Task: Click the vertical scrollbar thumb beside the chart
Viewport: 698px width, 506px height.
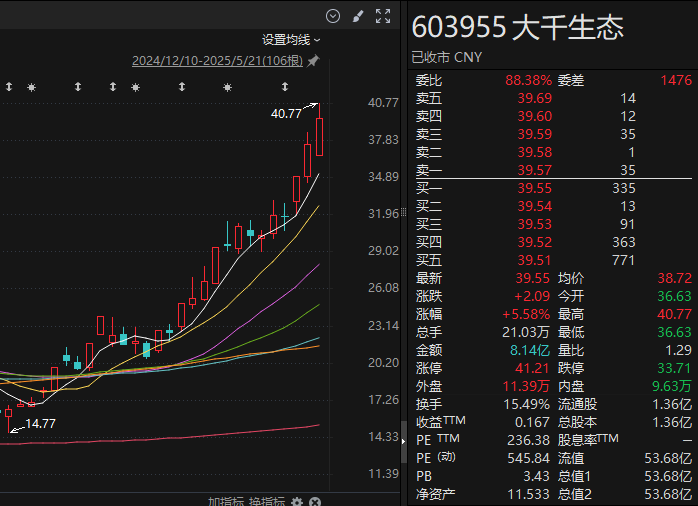Action: click(404, 442)
